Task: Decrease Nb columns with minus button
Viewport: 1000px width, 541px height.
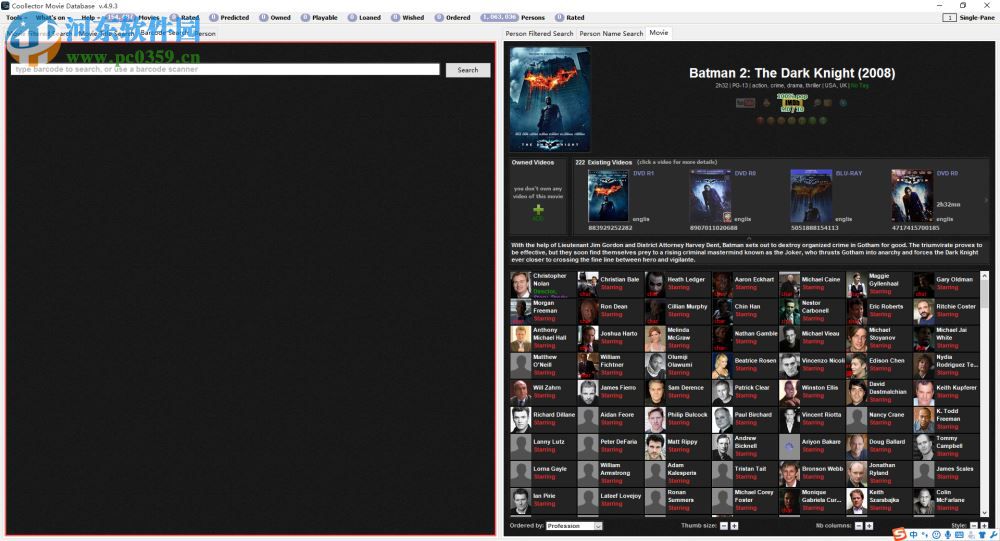Action: [858, 526]
